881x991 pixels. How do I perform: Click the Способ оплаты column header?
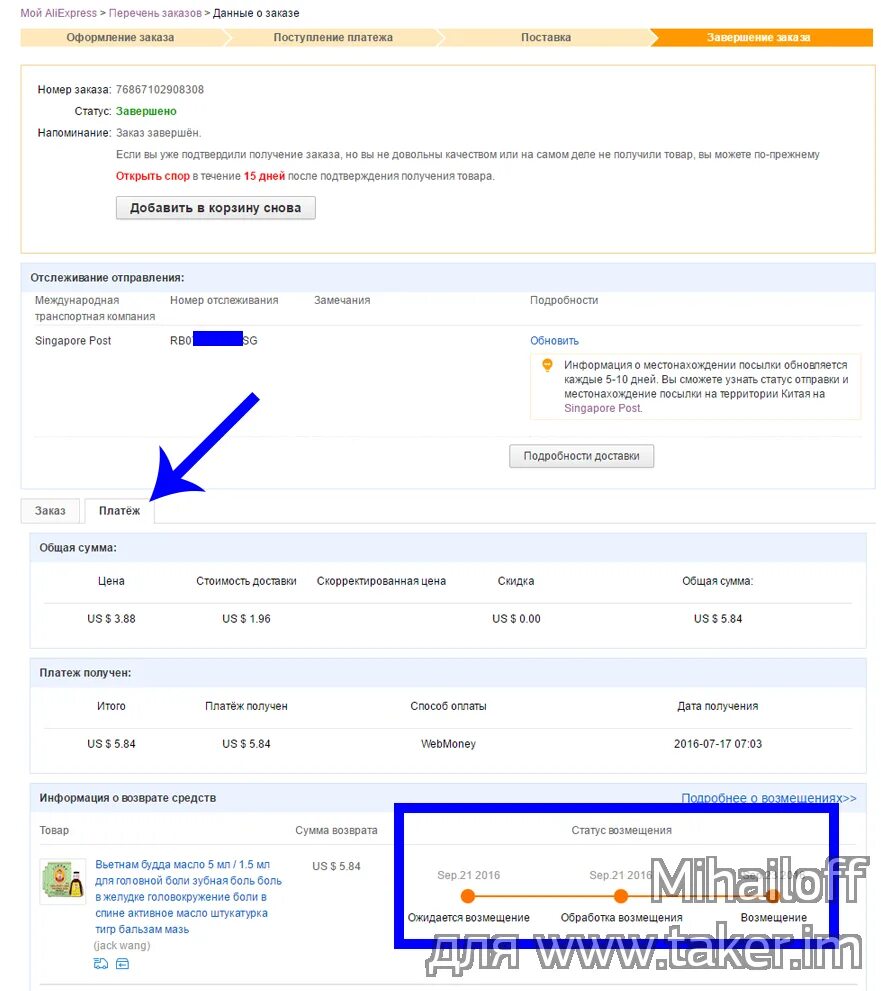tap(448, 706)
